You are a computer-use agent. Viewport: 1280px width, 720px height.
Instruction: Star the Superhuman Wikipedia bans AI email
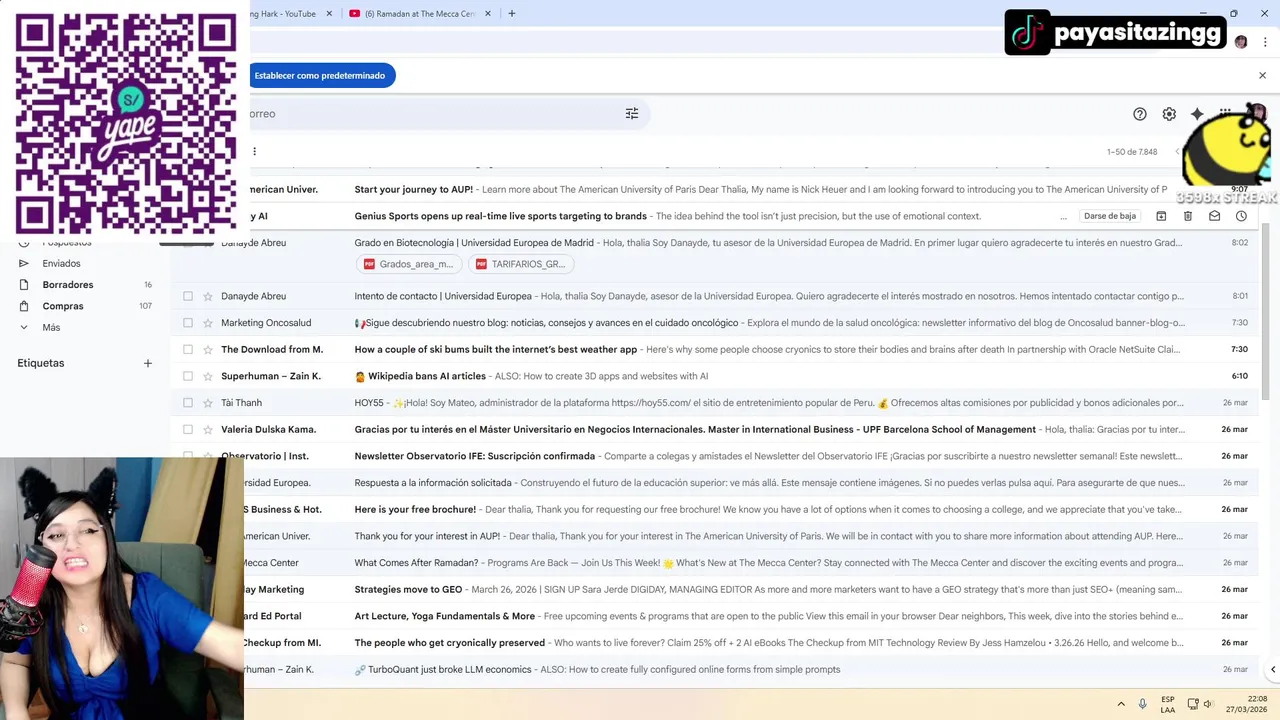point(208,376)
